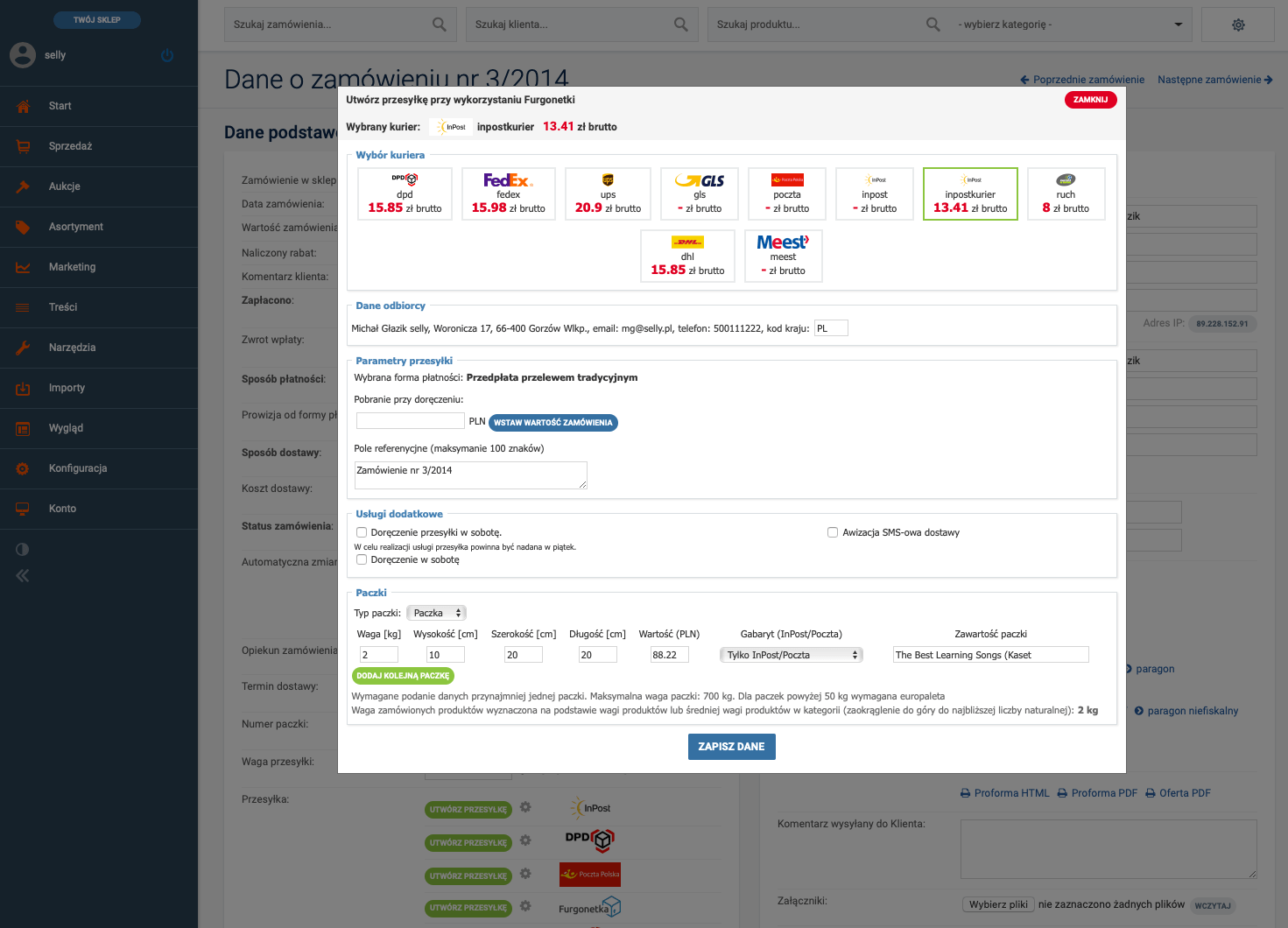Open the Konto monitor icon
This screenshot has height=928, width=1288.
click(x=23, y=509)
